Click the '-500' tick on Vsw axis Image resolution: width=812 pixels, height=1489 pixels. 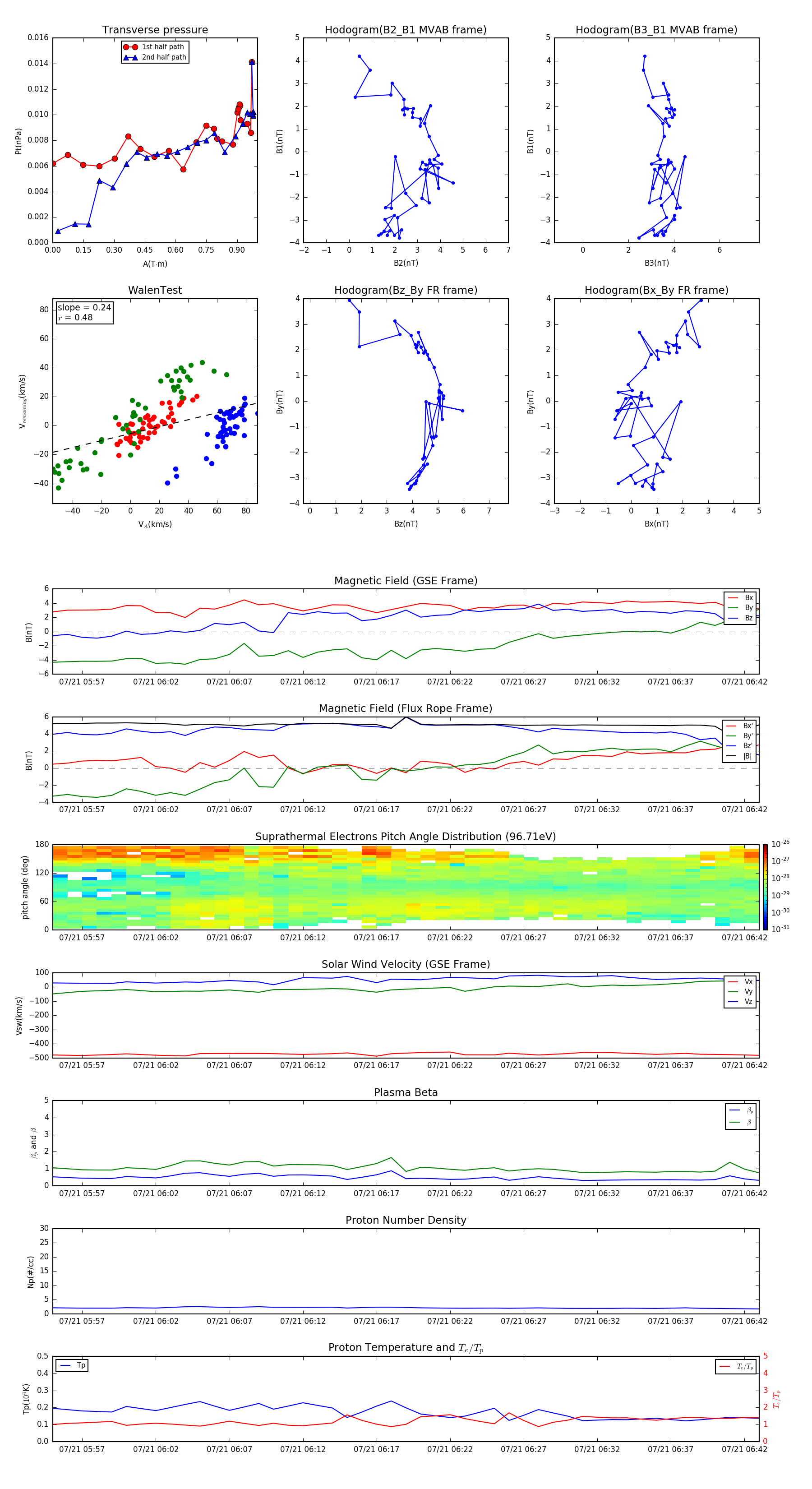click(x=40, y=1058)
